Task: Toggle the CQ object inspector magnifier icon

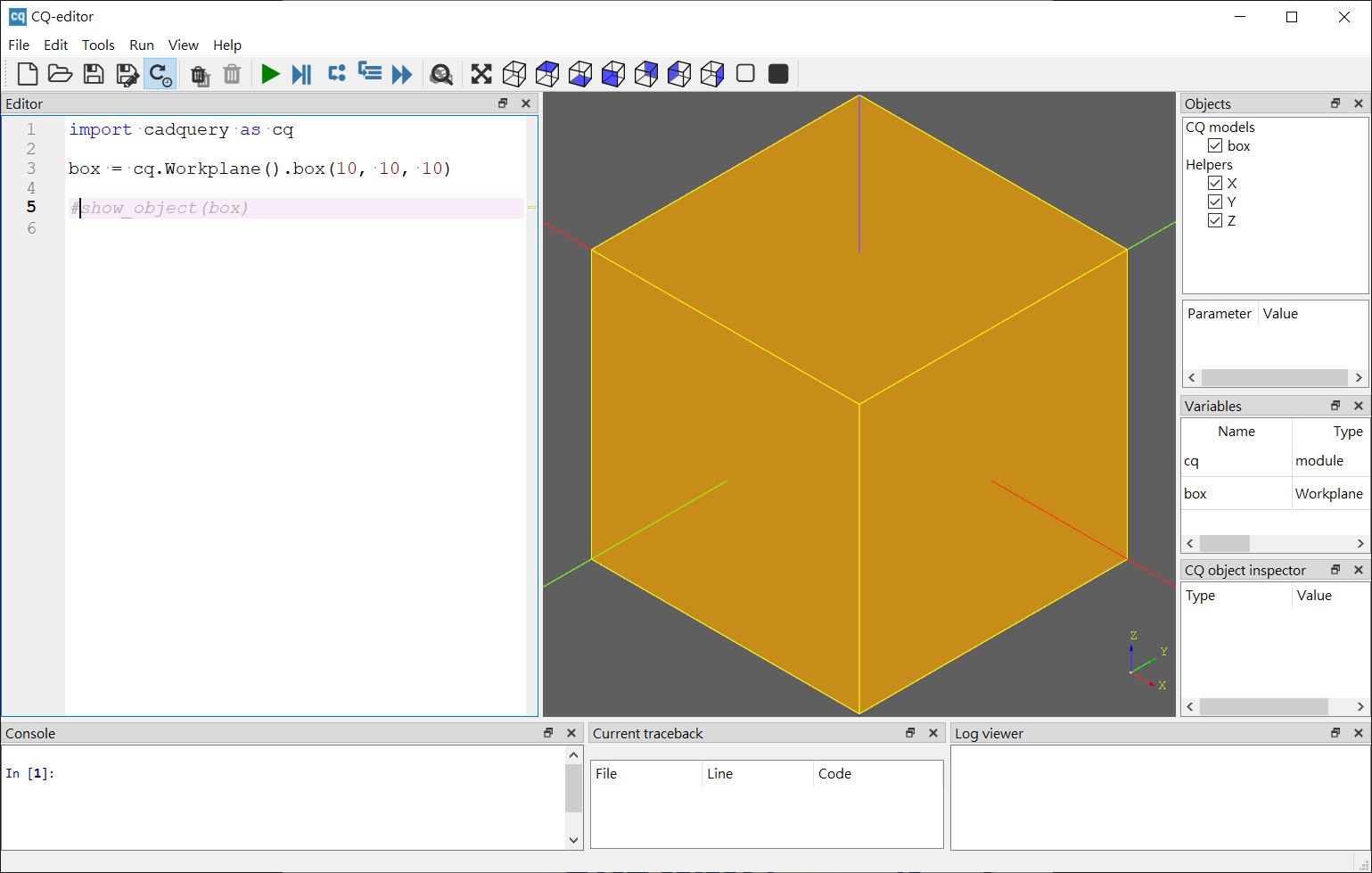Action: 441,74
